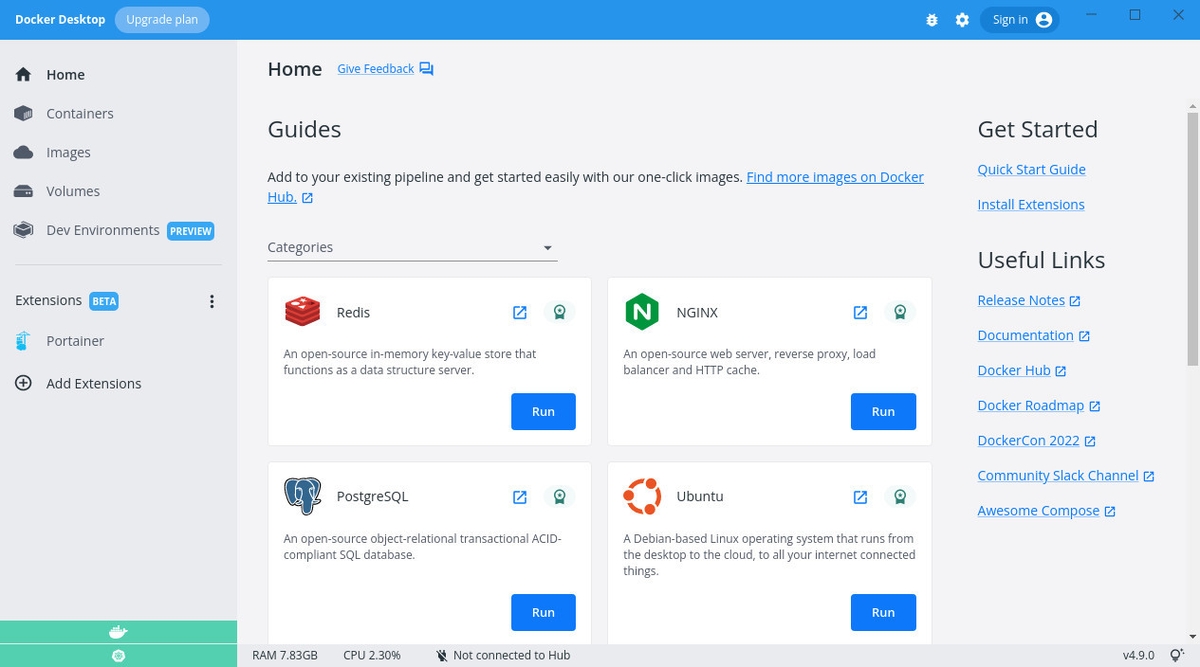
Task: Click the Docker whale icon at bottom left
Action: click(118, 632)
